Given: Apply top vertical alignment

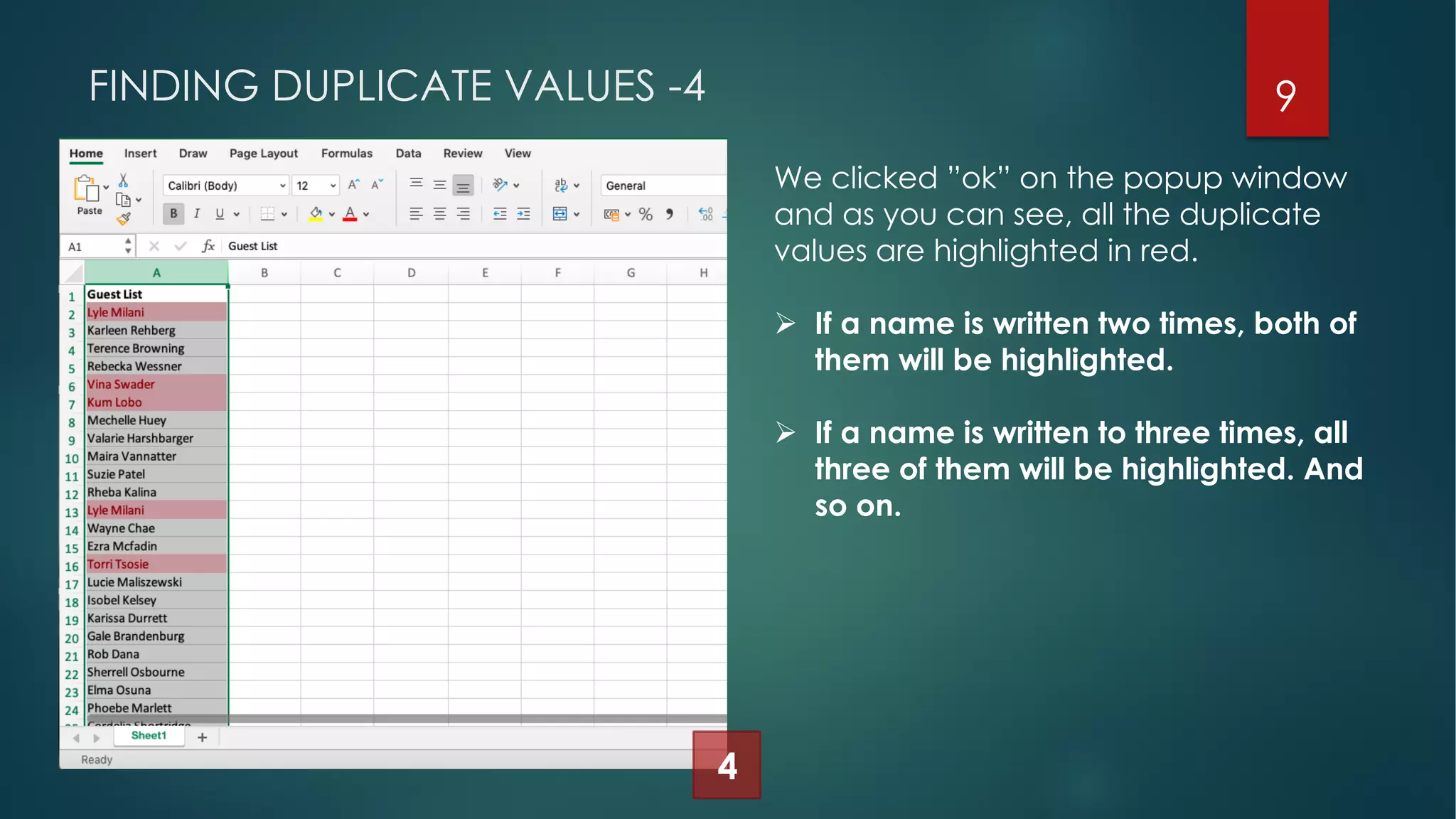Looking at the screenshot, I should pyautogui.click(x=417, y=185).
